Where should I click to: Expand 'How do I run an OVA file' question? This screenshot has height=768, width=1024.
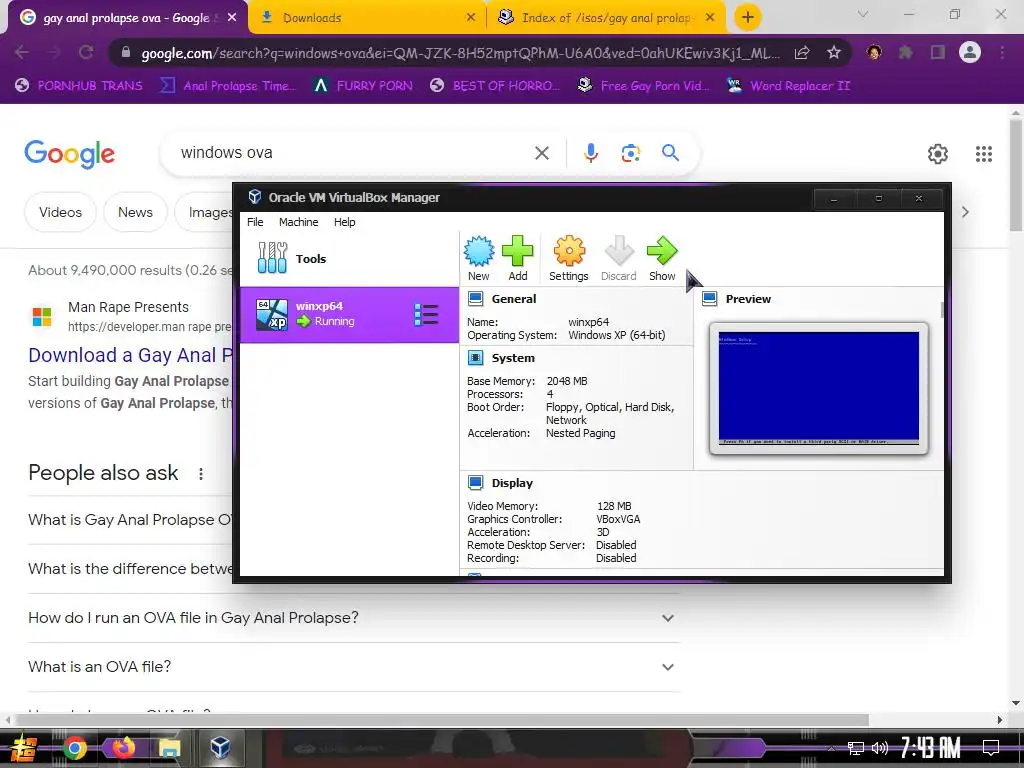tap(353, 618)
